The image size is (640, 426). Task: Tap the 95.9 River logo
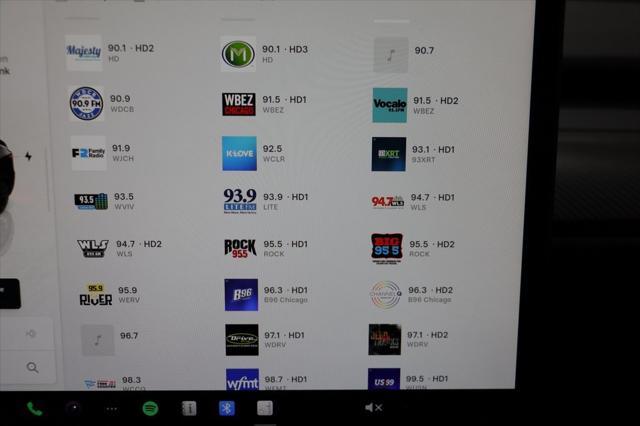coord(96,295)
